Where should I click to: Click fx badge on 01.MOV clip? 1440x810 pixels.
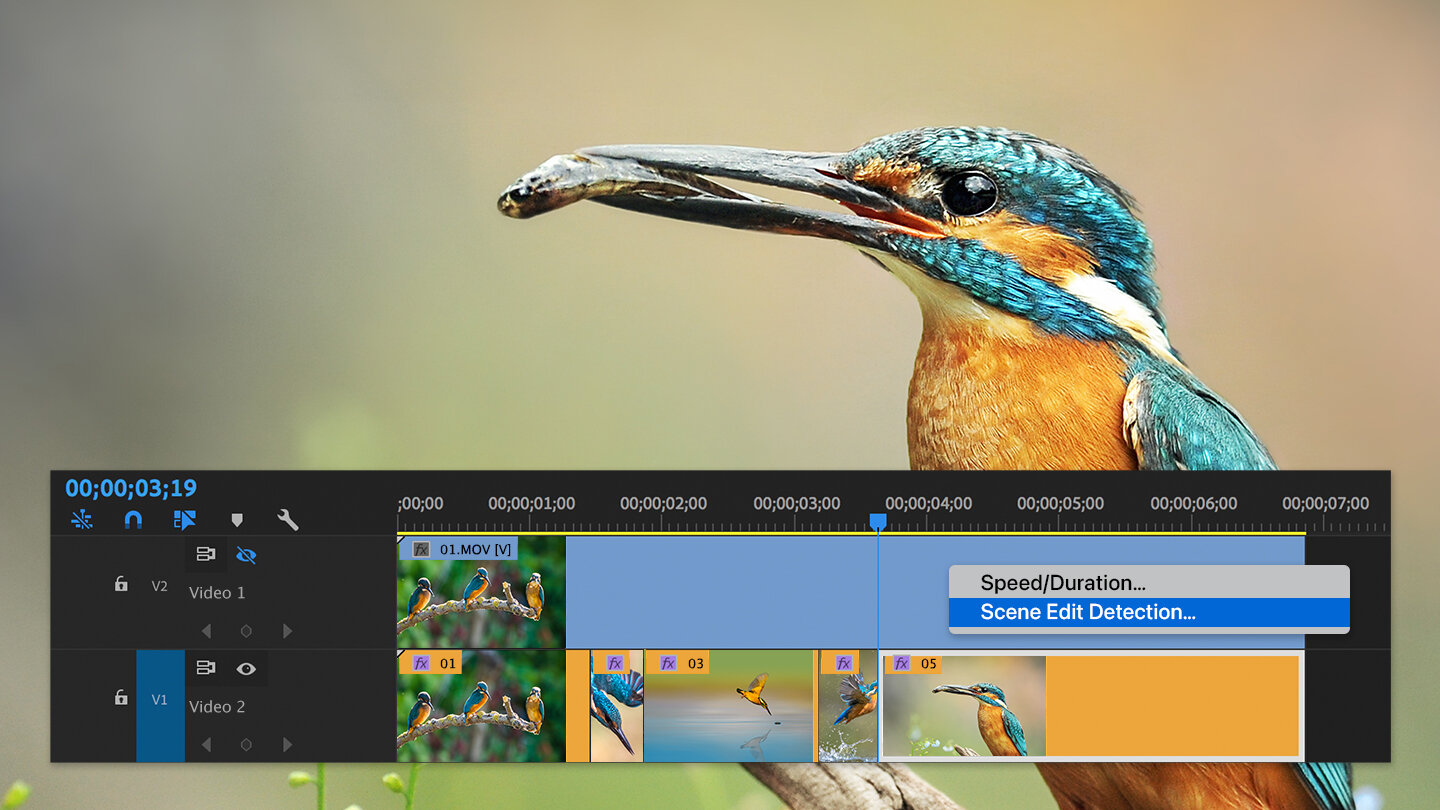point(421,549)
